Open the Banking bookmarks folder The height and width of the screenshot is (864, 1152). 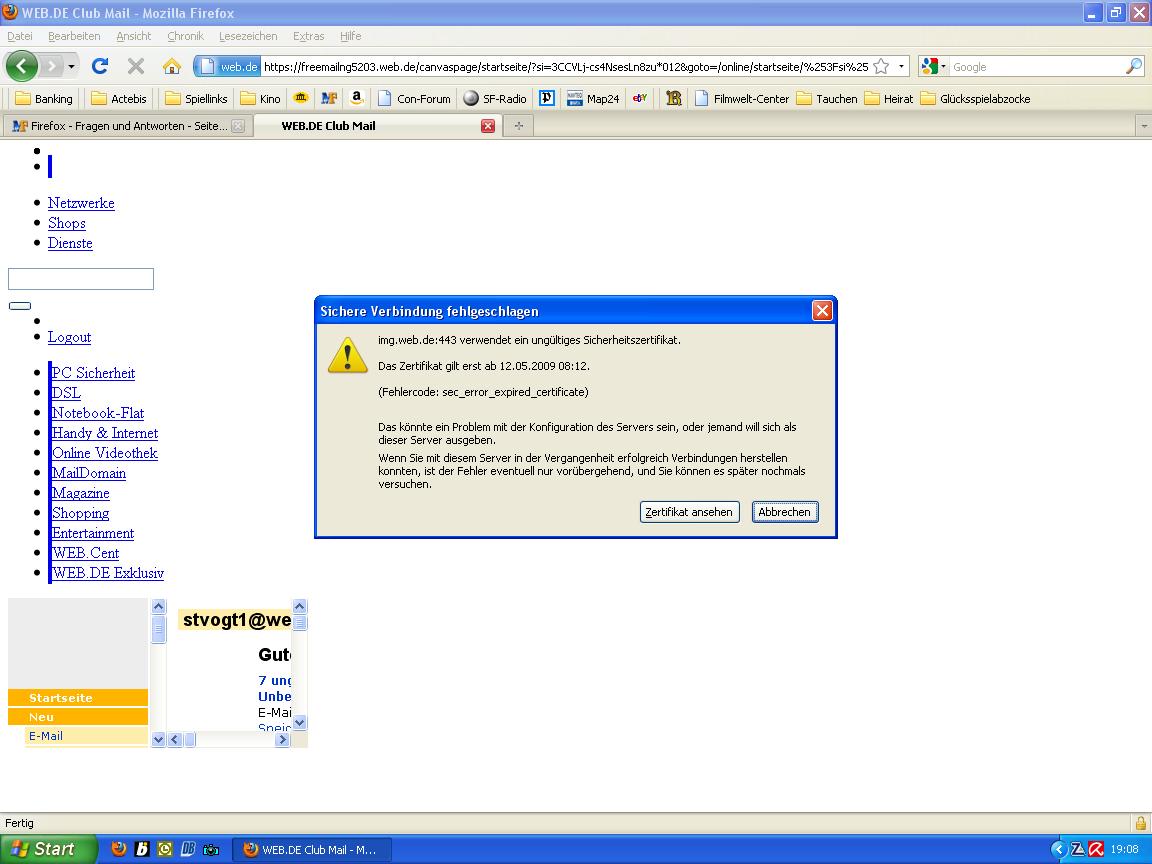pyautogui.click(x=44, y=98)
